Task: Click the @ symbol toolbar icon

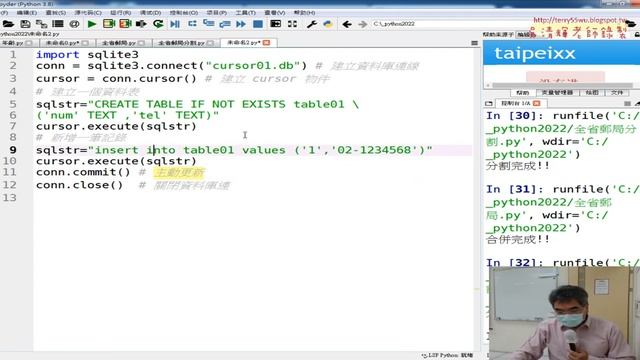Action: [x=74, y=24]
